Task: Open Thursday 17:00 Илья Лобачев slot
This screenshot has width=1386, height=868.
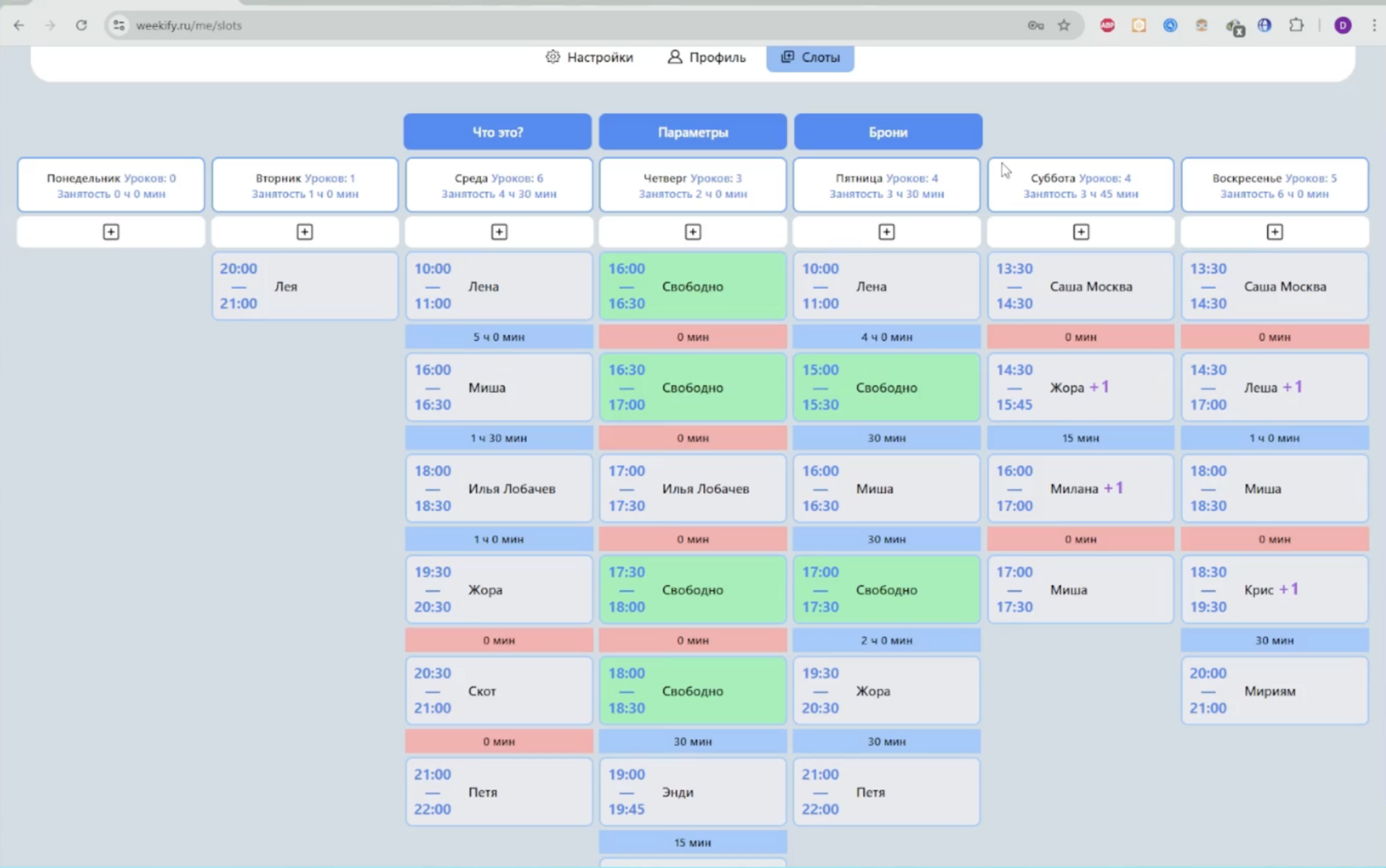Action: pos(693,488)
